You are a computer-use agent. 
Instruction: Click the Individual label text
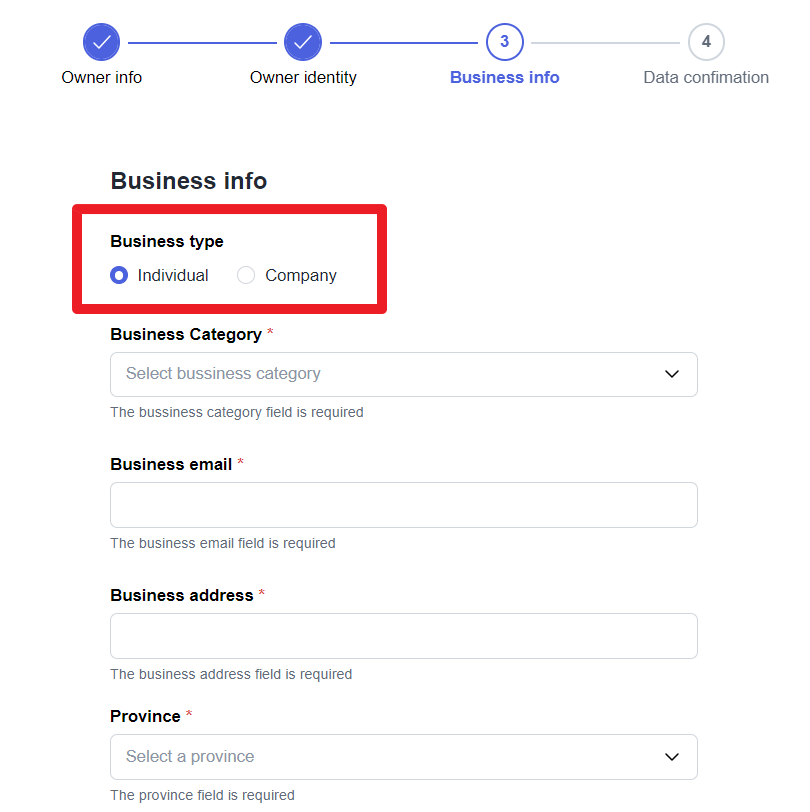tap(173, 275)
